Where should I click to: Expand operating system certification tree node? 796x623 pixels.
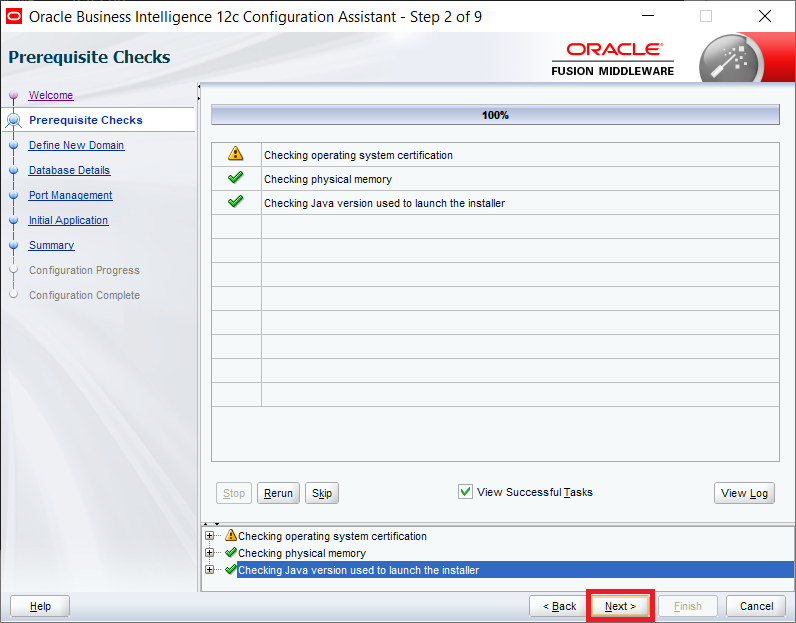(x=209, y=536)
